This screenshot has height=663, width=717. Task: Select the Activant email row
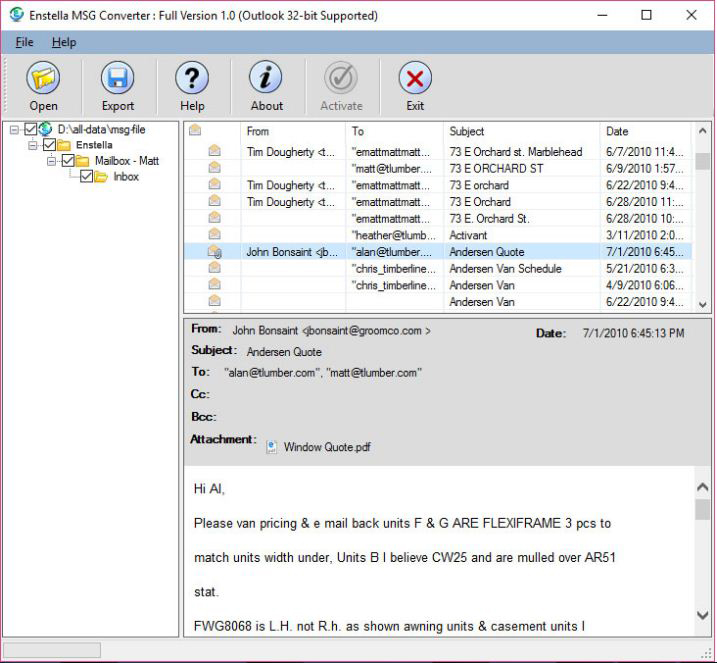(x=438, y=235)
